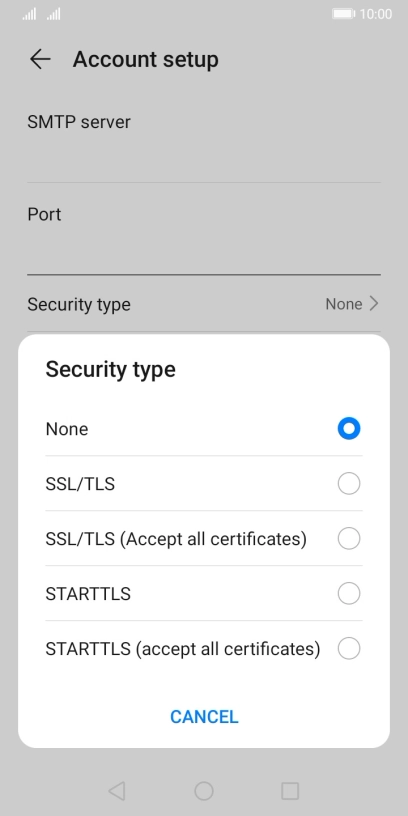Image resolution: width=408 pixels, height=816 pixels.
Task: Tap the Android back navigation triangle
Action: pos(117,790)
